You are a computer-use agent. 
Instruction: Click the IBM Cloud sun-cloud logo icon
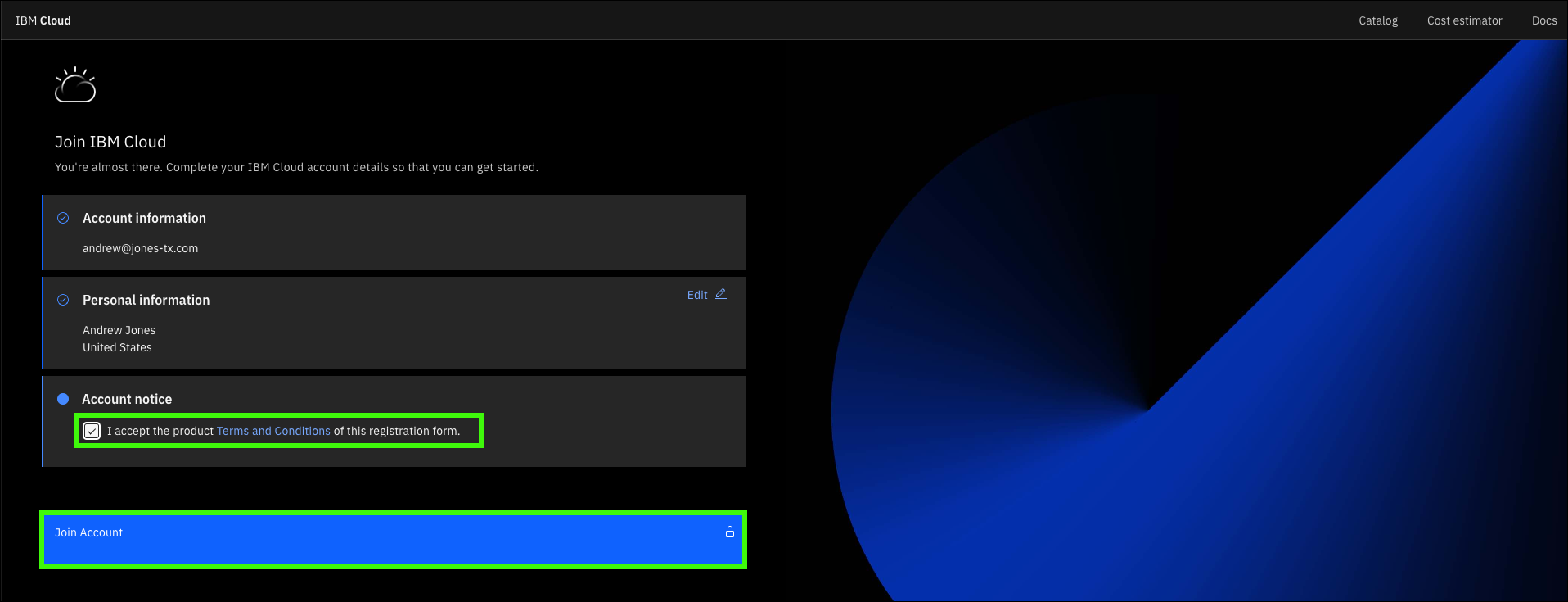75,85
